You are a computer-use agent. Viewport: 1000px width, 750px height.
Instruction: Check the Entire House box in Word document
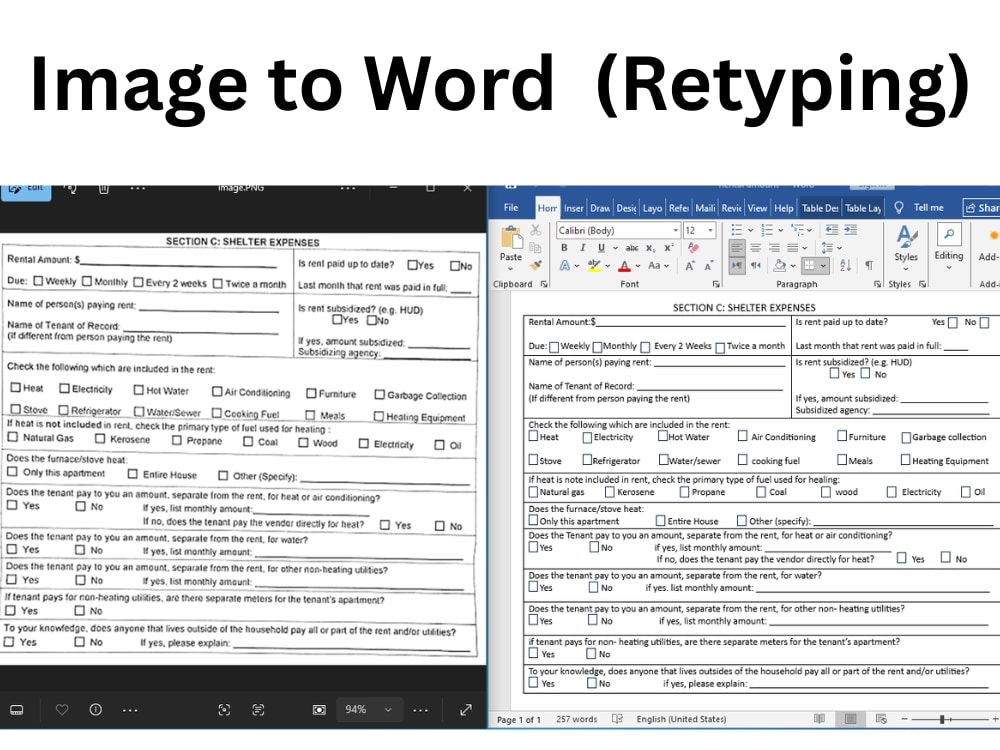660,520
